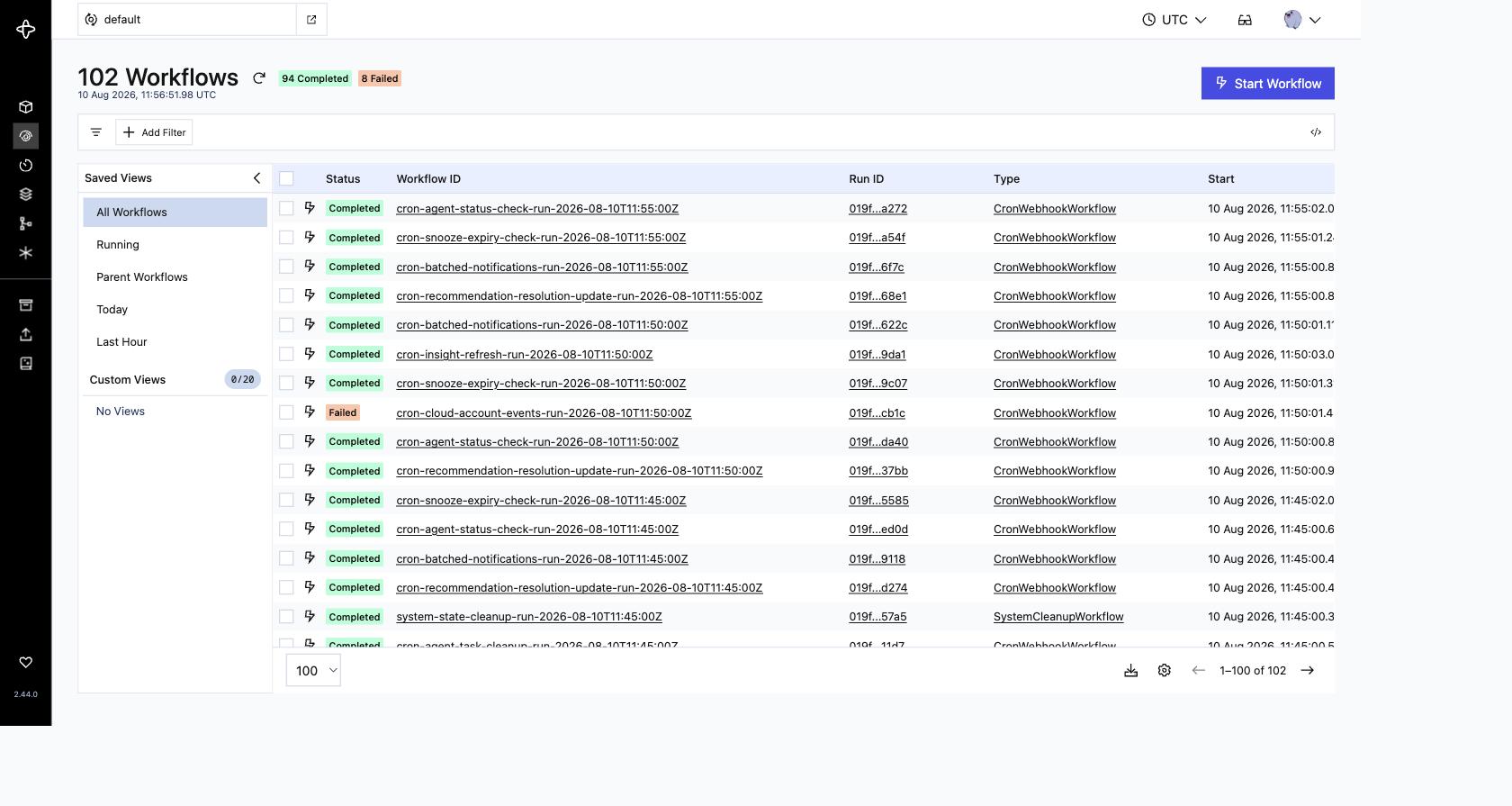
Task: Check cron-agent-status-check 11:55:00Z row checkbox
Action: (286, 208)
